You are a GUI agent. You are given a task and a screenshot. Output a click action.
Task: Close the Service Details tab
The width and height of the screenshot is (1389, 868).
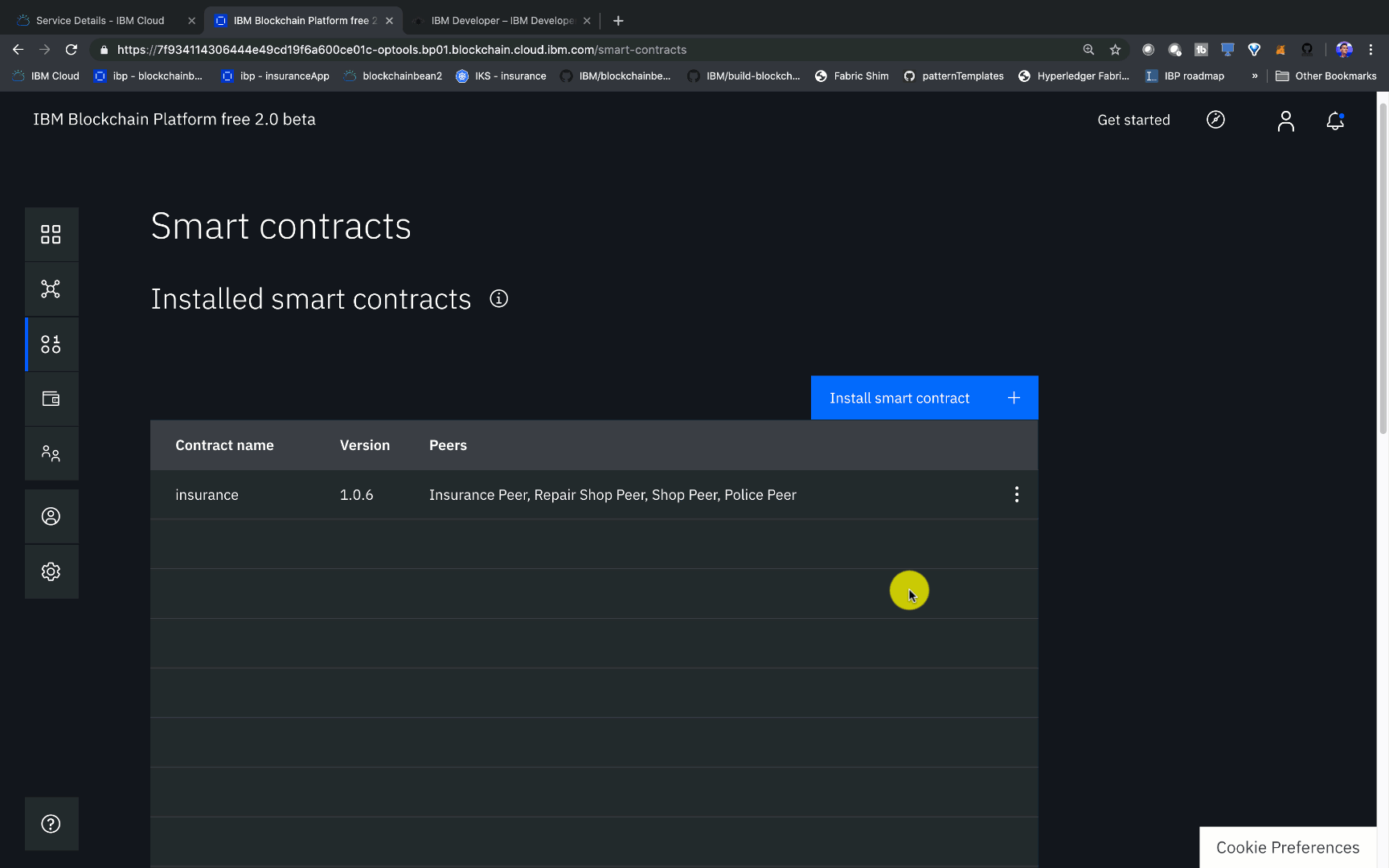191,21
